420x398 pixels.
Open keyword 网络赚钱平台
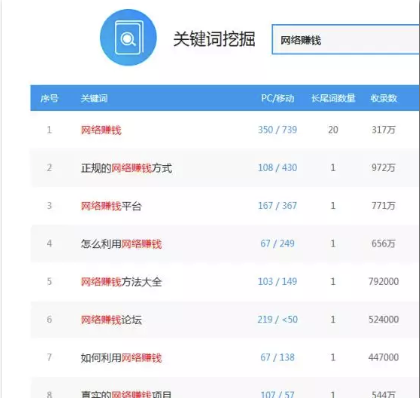tap(111, 206)
